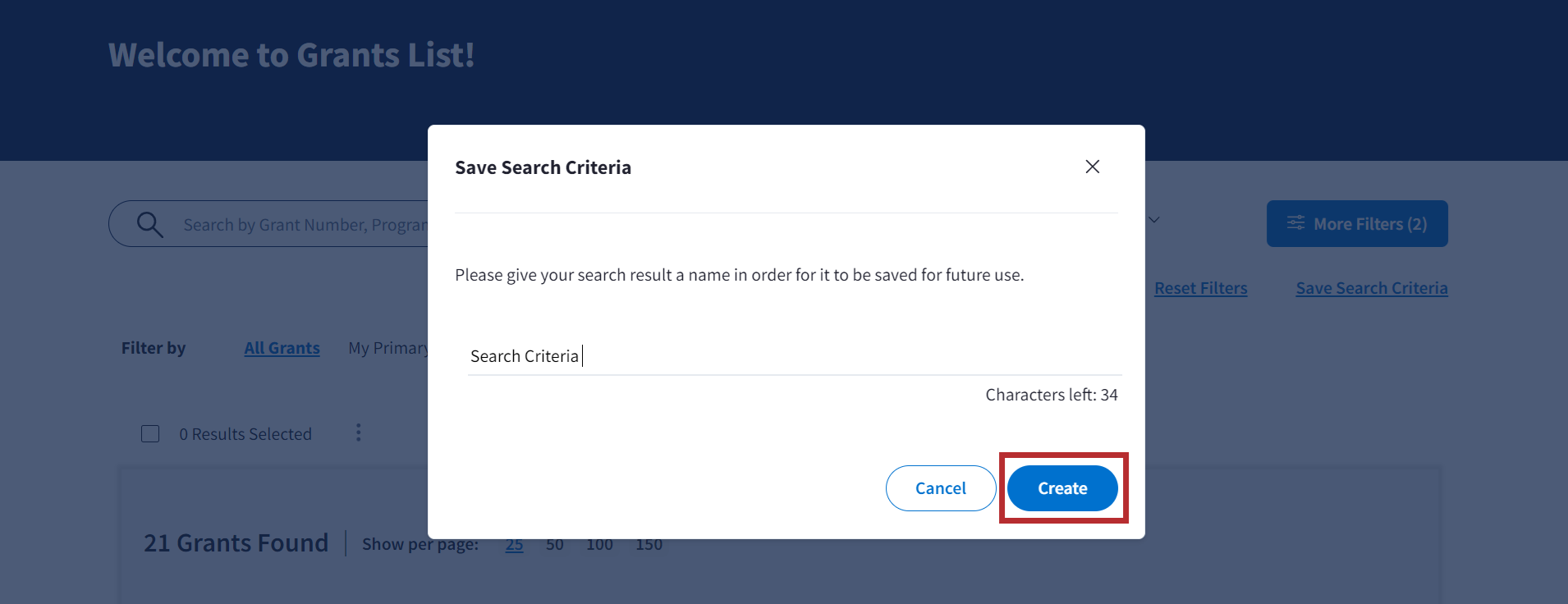Show 100 grants per page
This screenshot has height=604, width=1568.
click(x=599, y=544)
